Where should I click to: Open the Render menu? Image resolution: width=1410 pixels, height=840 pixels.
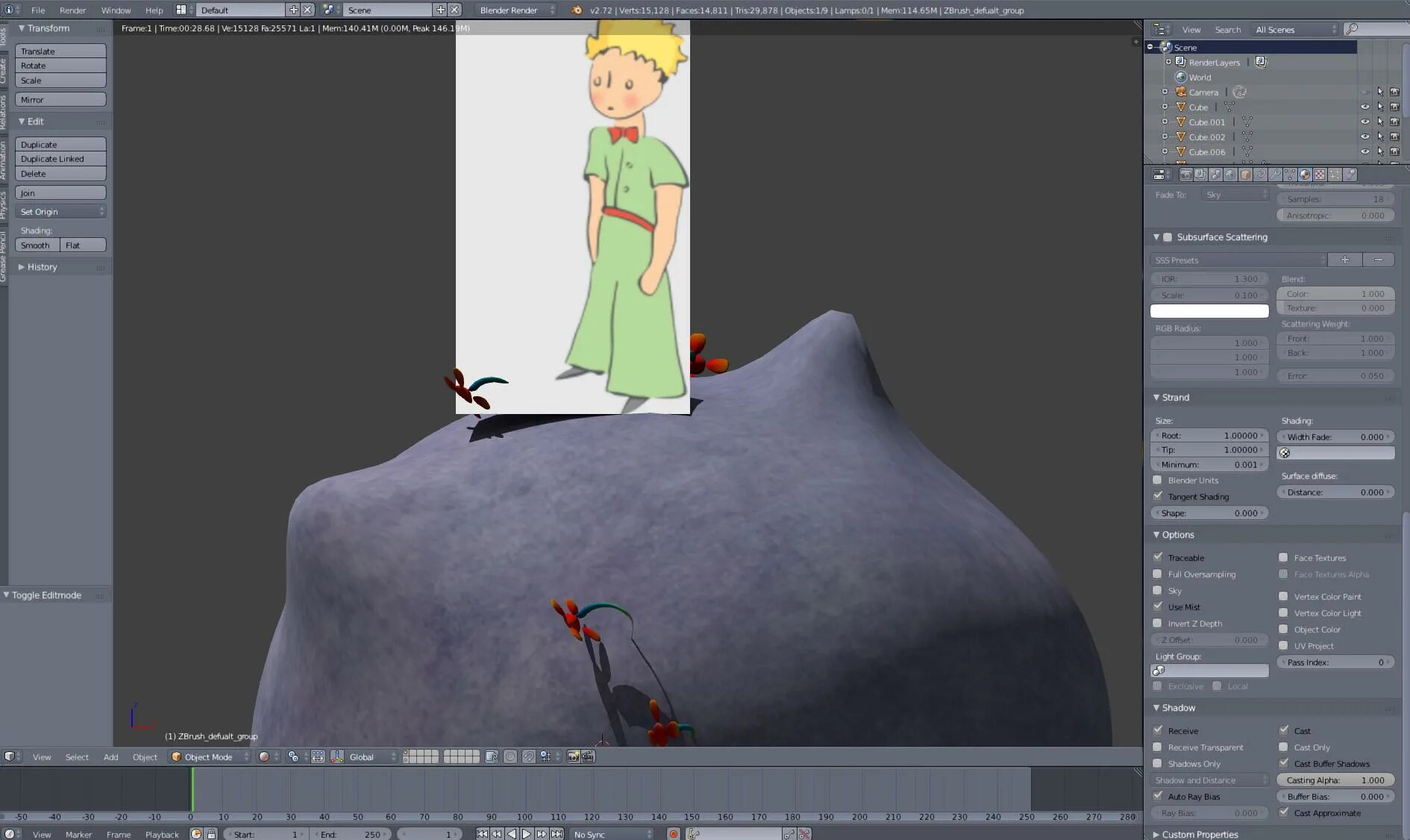point(72,10)
